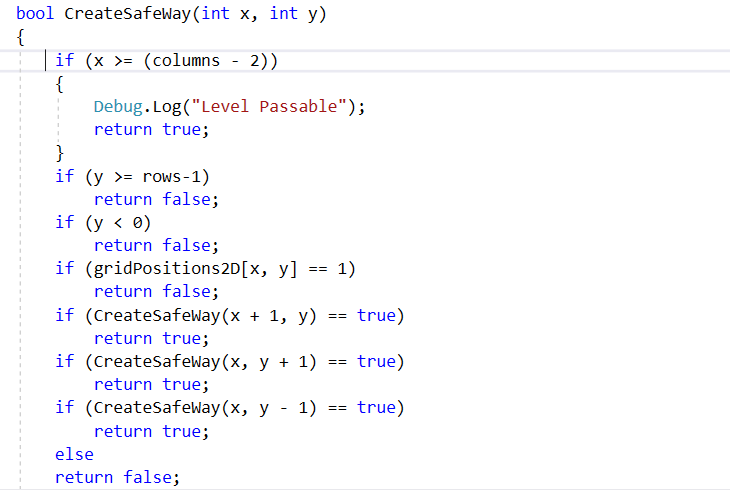Screen dimensions: 730x490
Task: Click gridPositions2D[x, y] array access
Action: click(195, 269)
